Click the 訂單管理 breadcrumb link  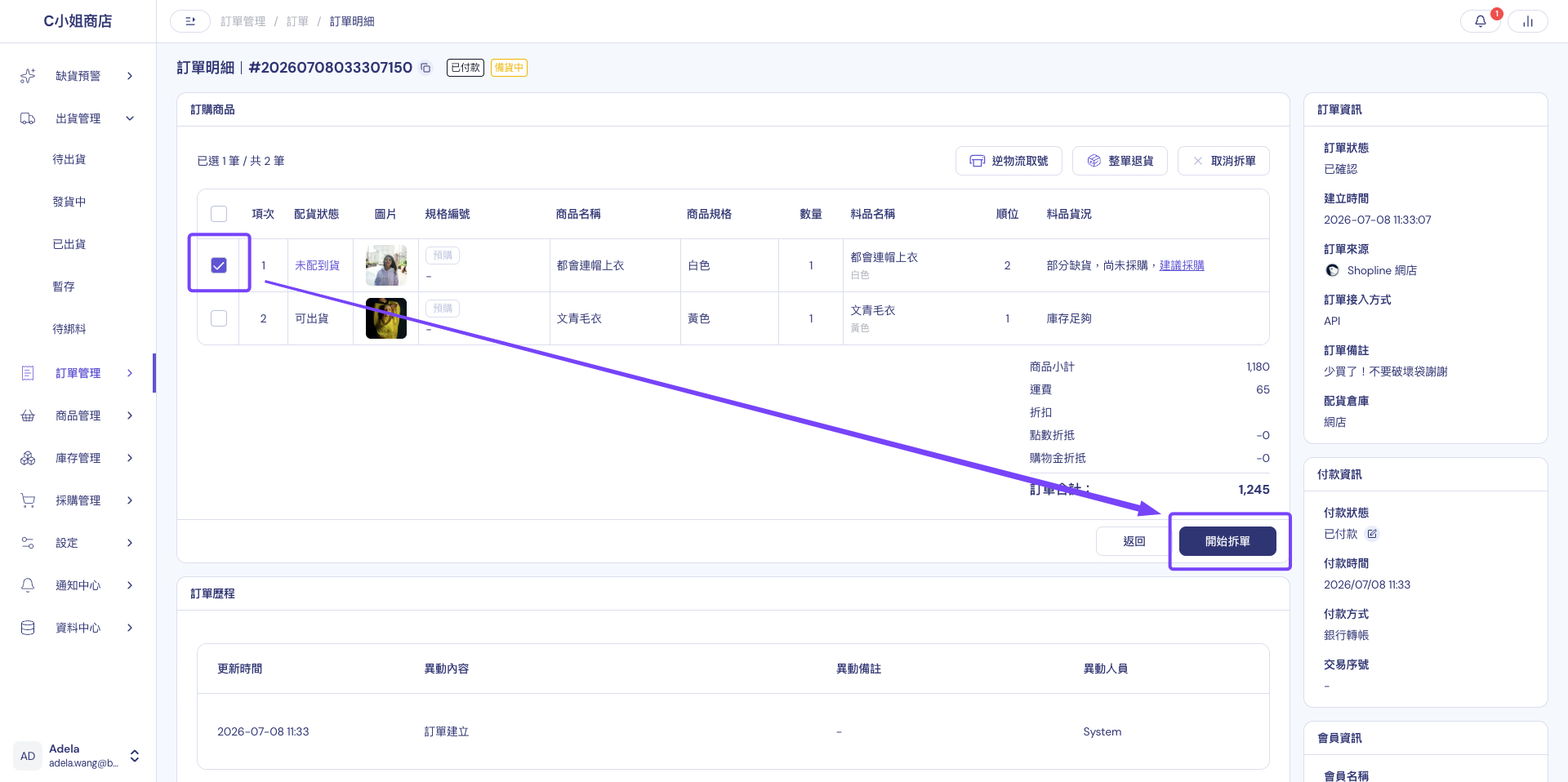[243, 21]
